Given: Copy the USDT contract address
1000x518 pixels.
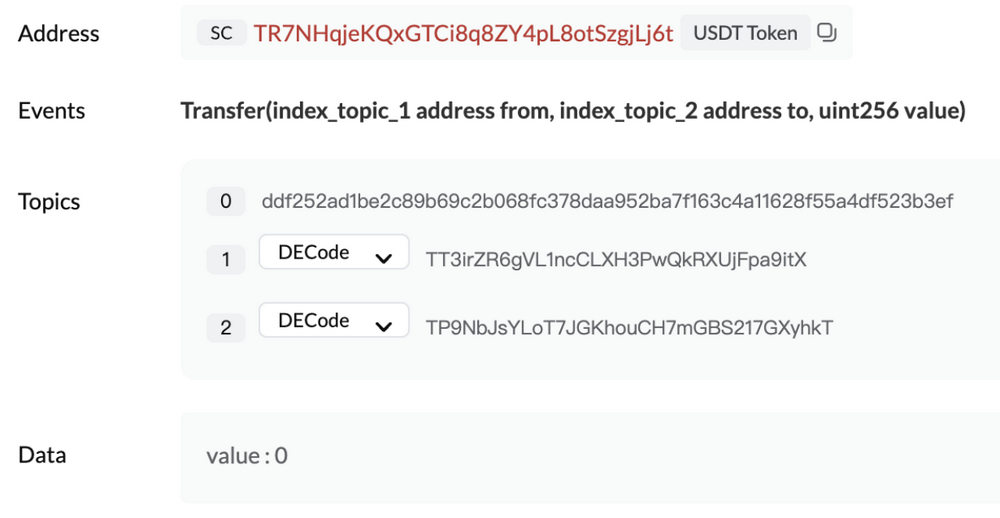Looking at the screenshot, I should point(826,33).
